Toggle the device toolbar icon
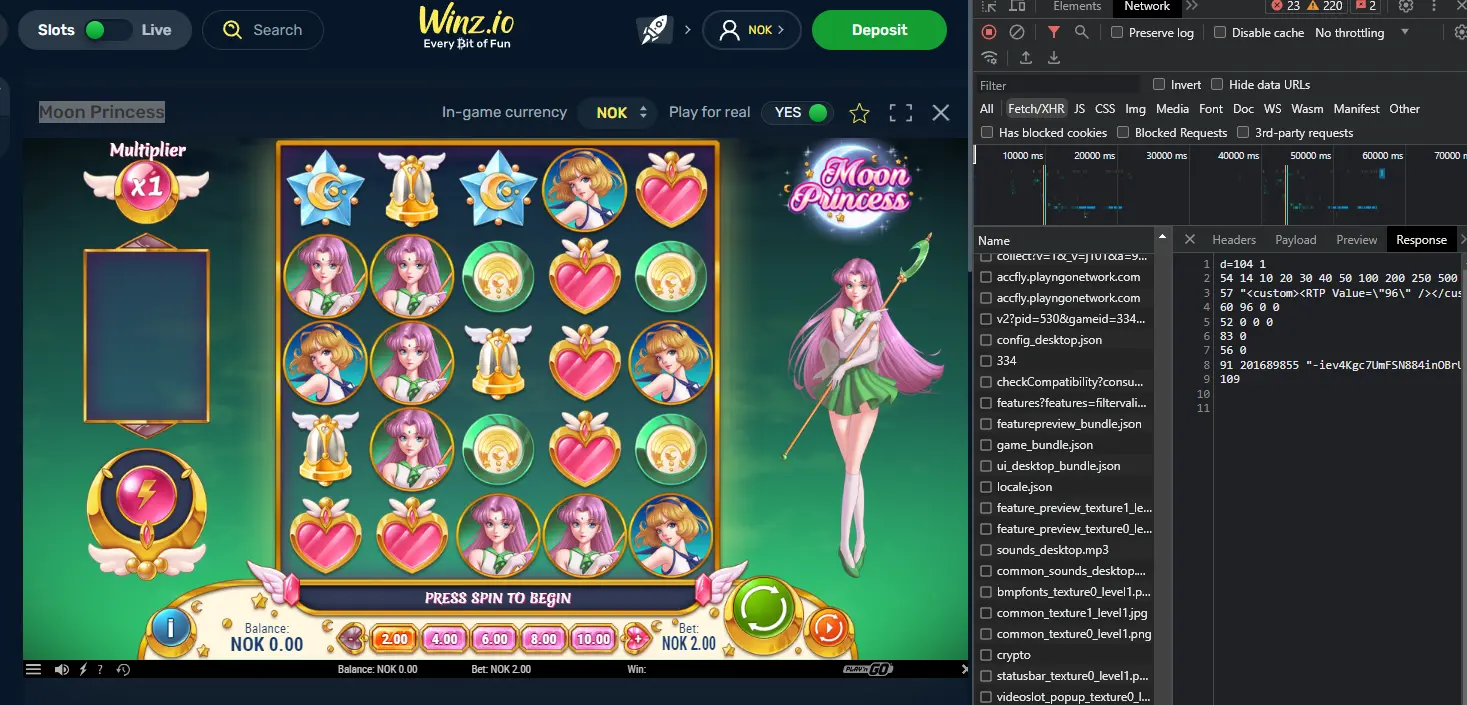This screenshot has width=1467, height=705. pos(1018,6)
